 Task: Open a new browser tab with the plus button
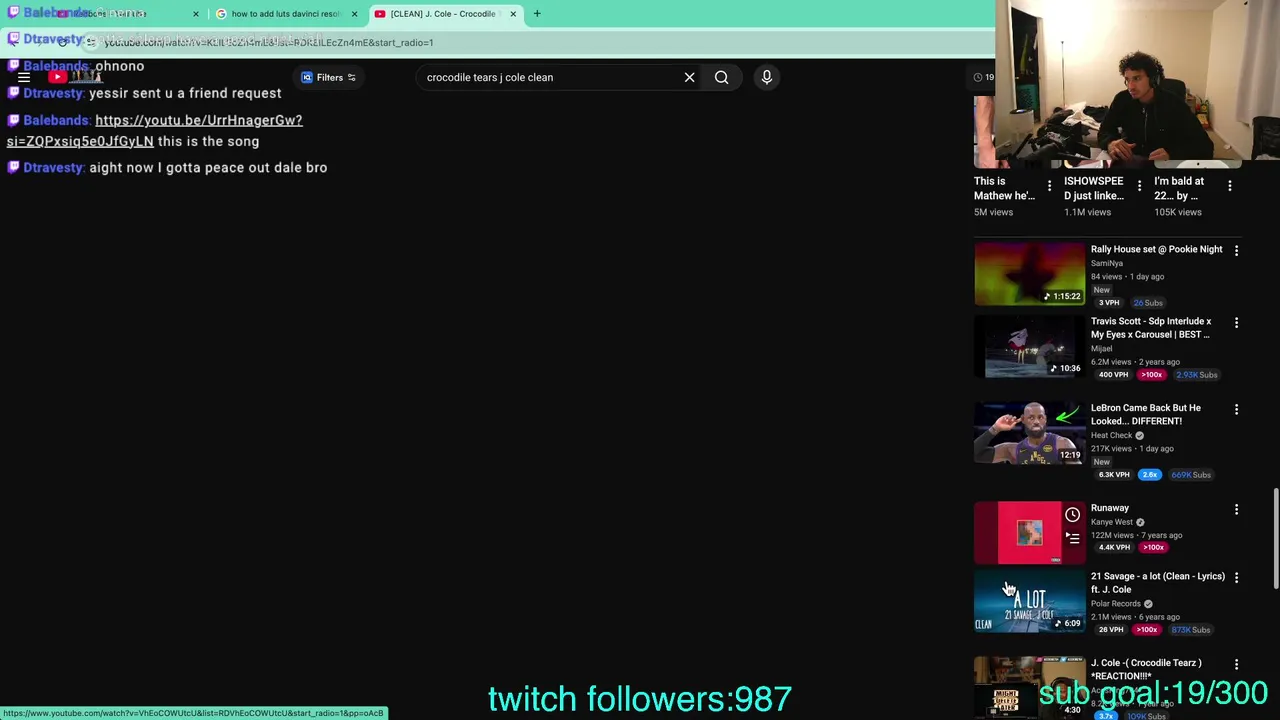click(537, 14)
